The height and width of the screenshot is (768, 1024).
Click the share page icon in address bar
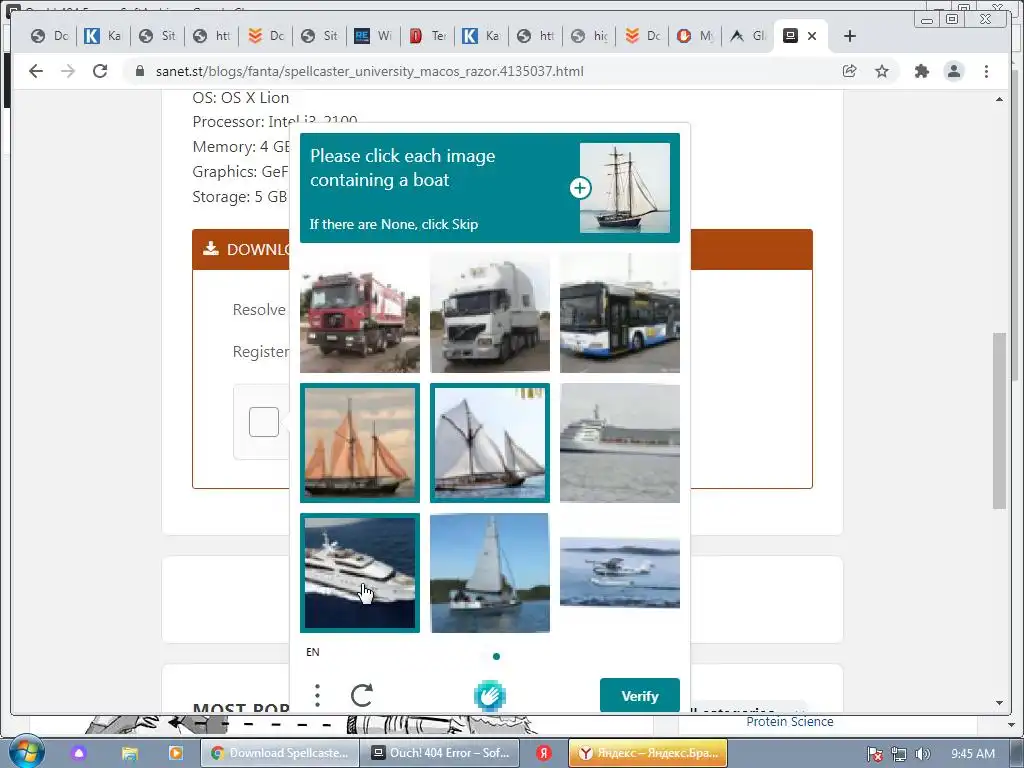click(x=850, y=71)
